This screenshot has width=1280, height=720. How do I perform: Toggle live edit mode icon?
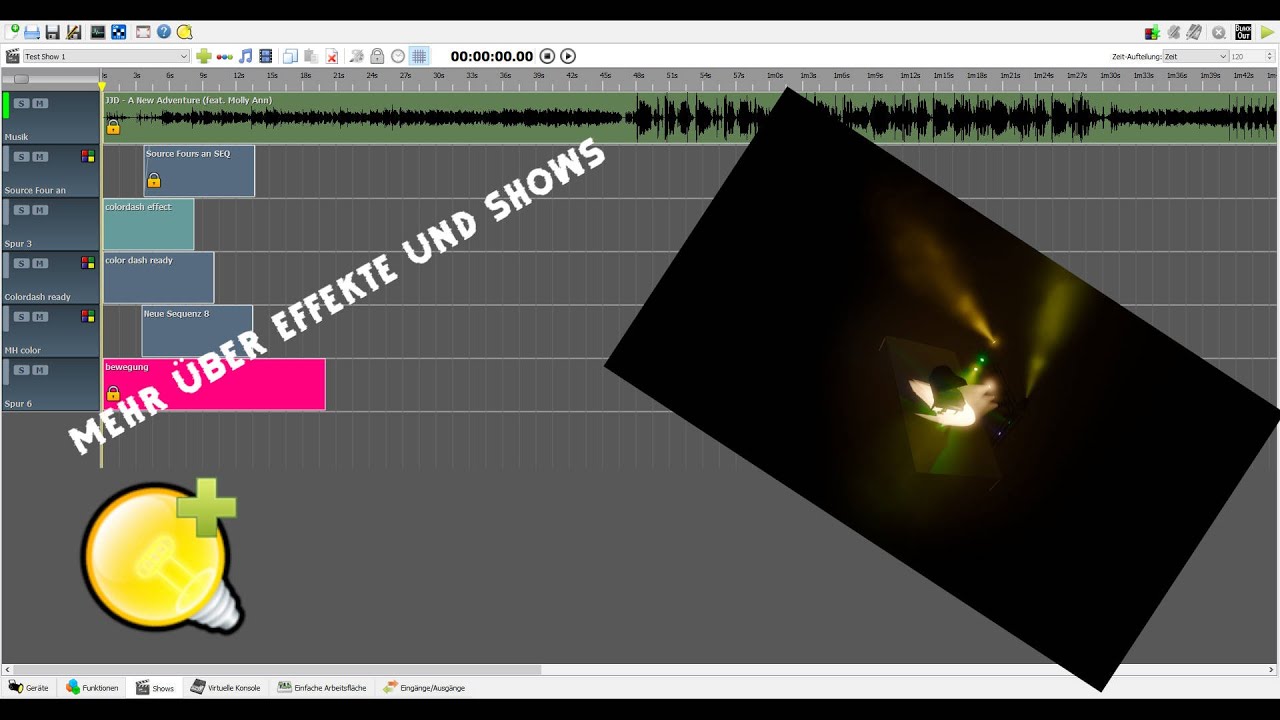point(1174,32)
